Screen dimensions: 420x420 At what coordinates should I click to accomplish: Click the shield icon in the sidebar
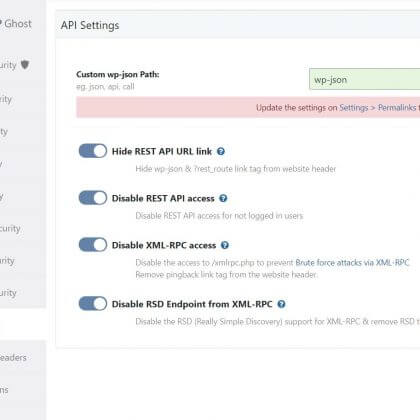tap(25, 64)
